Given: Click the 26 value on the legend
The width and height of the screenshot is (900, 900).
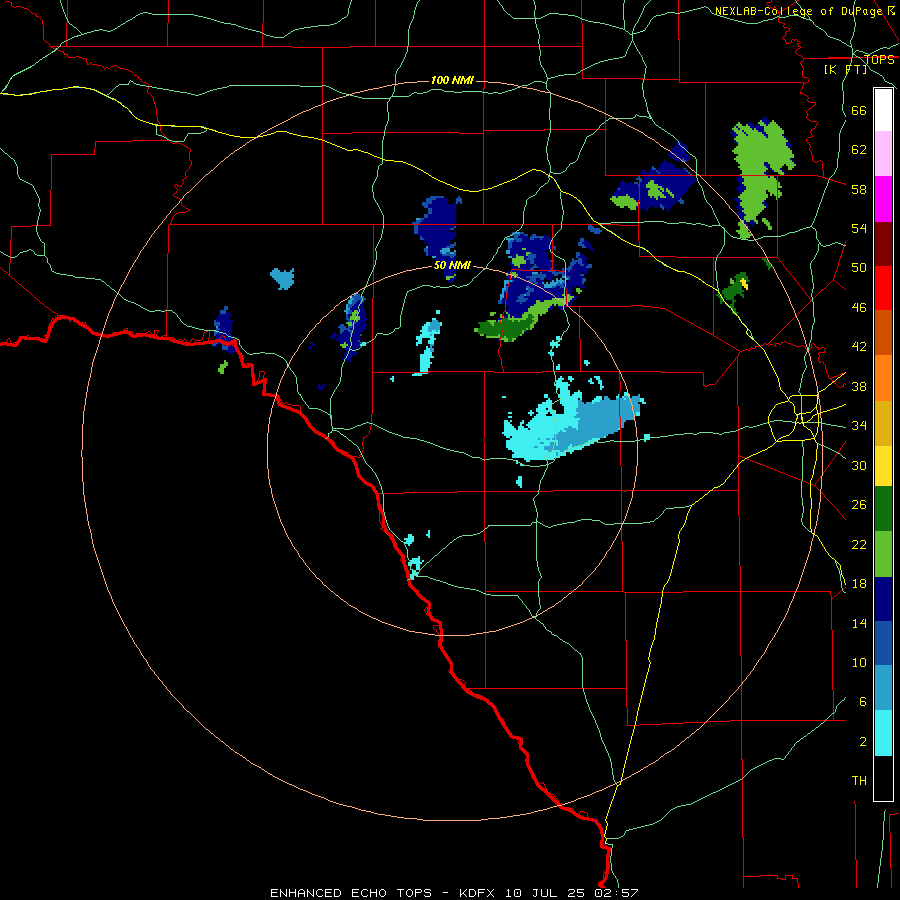Looking at the screenshot, I should click(859, 505).
